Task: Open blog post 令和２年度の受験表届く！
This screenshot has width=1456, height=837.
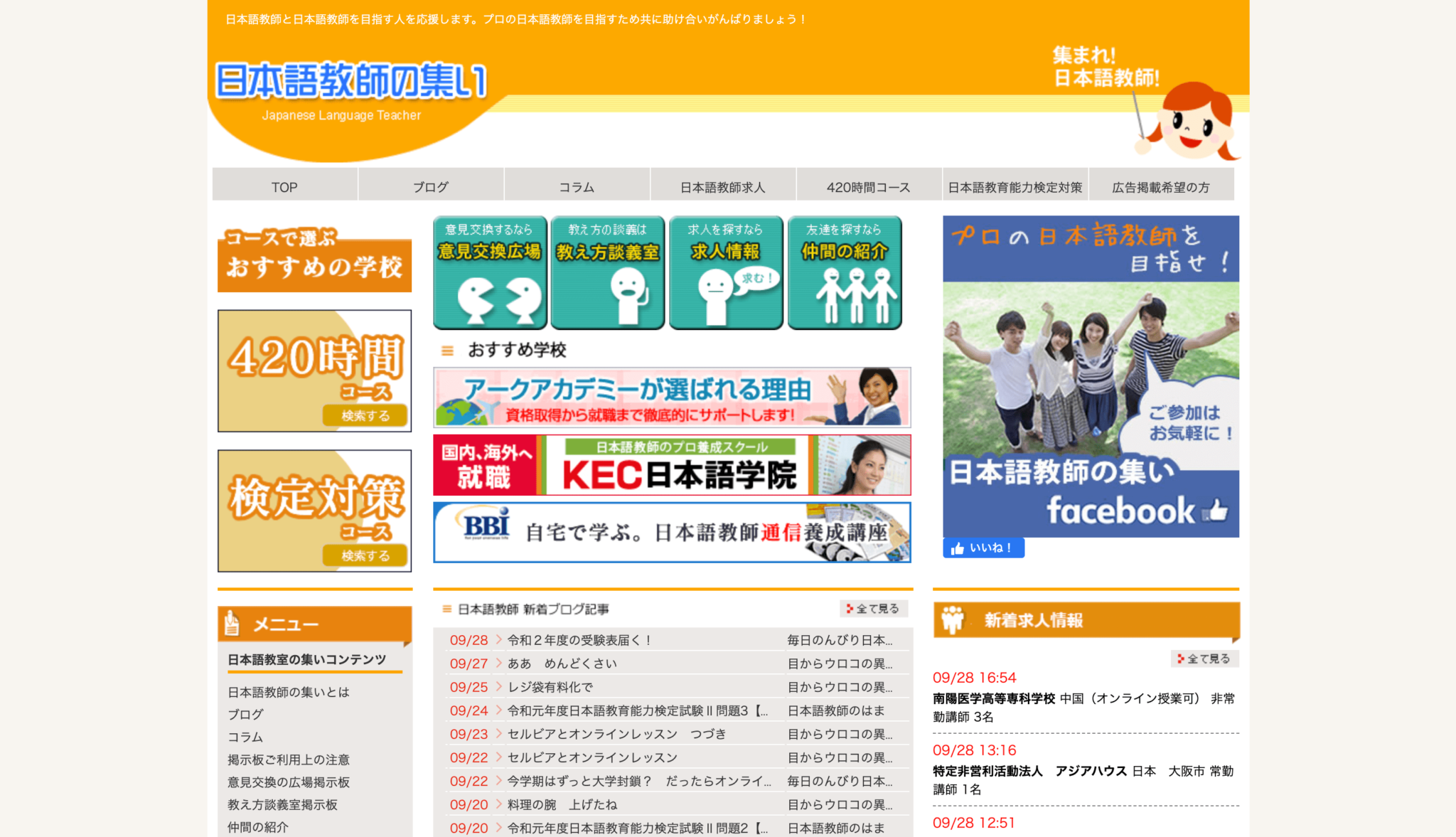Action: [579, 640]
